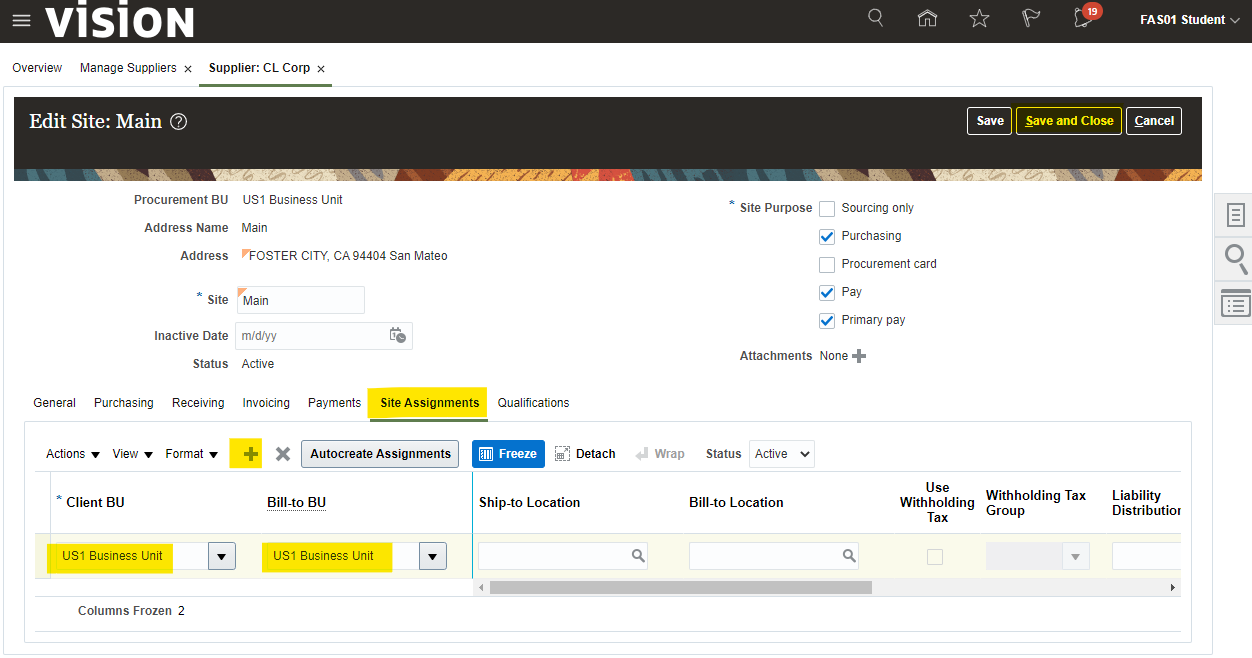Uncheck the Purchasing checkbox
Viewport: 1252px width, 658px height.
tap(827, 237)
